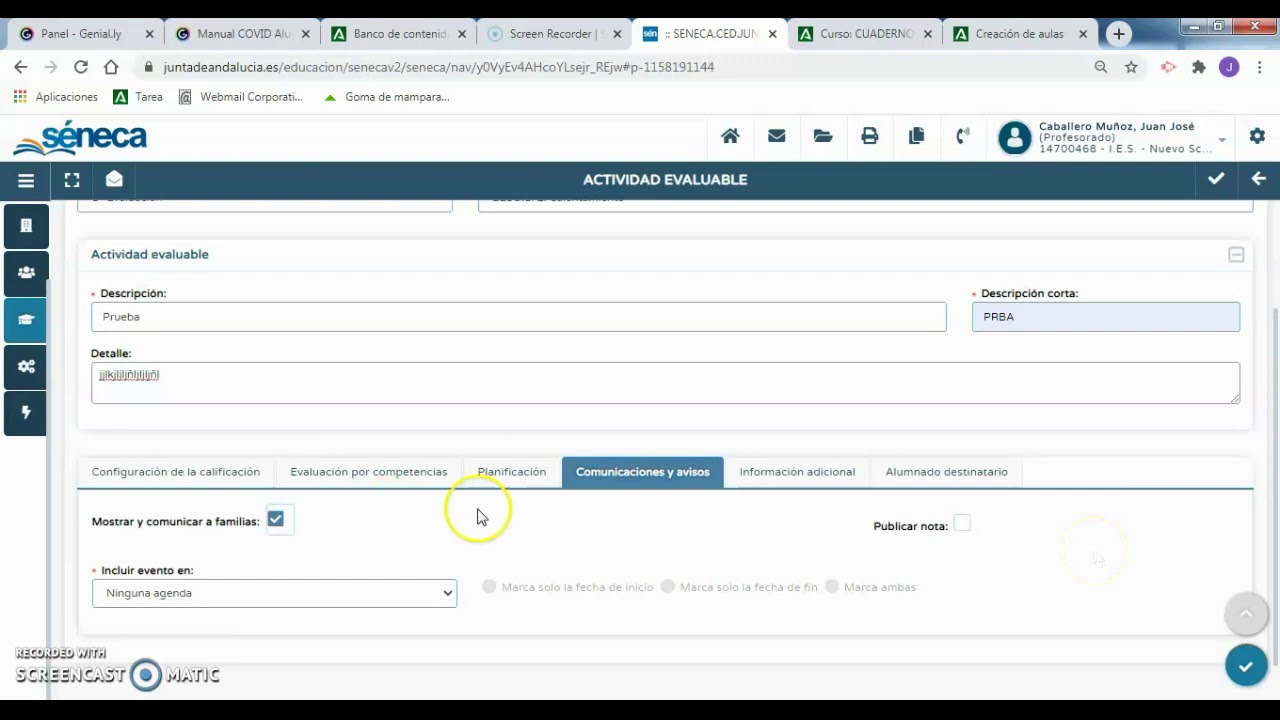Open Séneca settings gear icon
This screenshot has height=720, width=1280.
click(x=1257, y=136)
